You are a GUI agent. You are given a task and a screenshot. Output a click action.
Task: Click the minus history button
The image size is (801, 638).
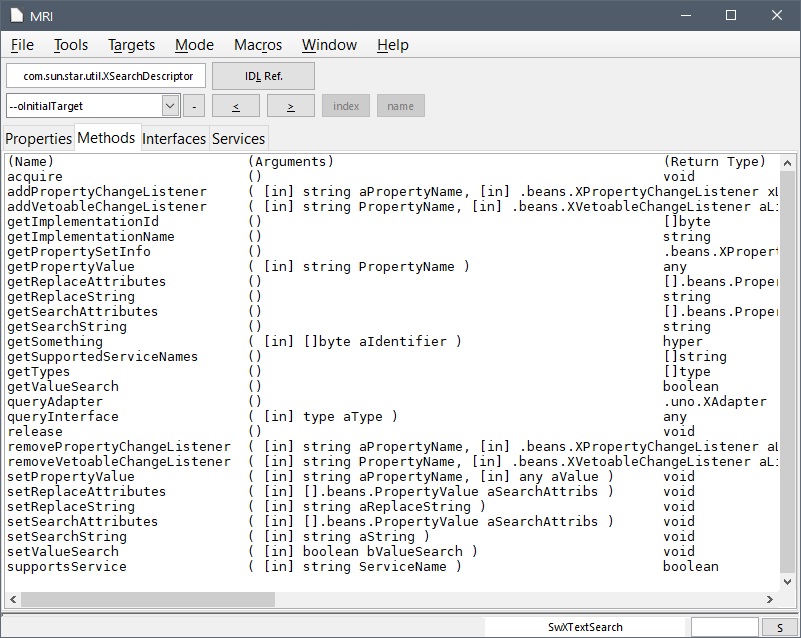194,106
